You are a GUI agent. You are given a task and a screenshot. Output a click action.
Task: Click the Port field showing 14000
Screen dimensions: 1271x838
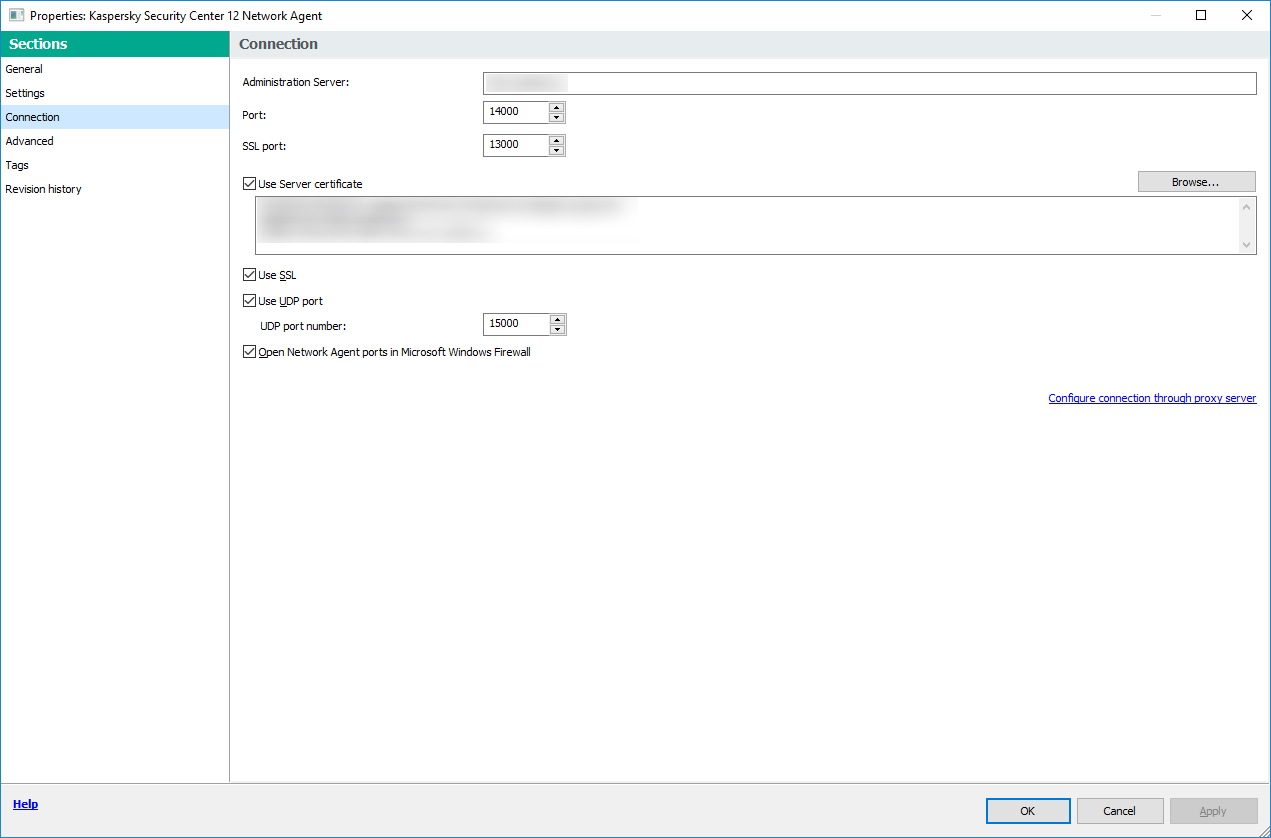(516, 112)
